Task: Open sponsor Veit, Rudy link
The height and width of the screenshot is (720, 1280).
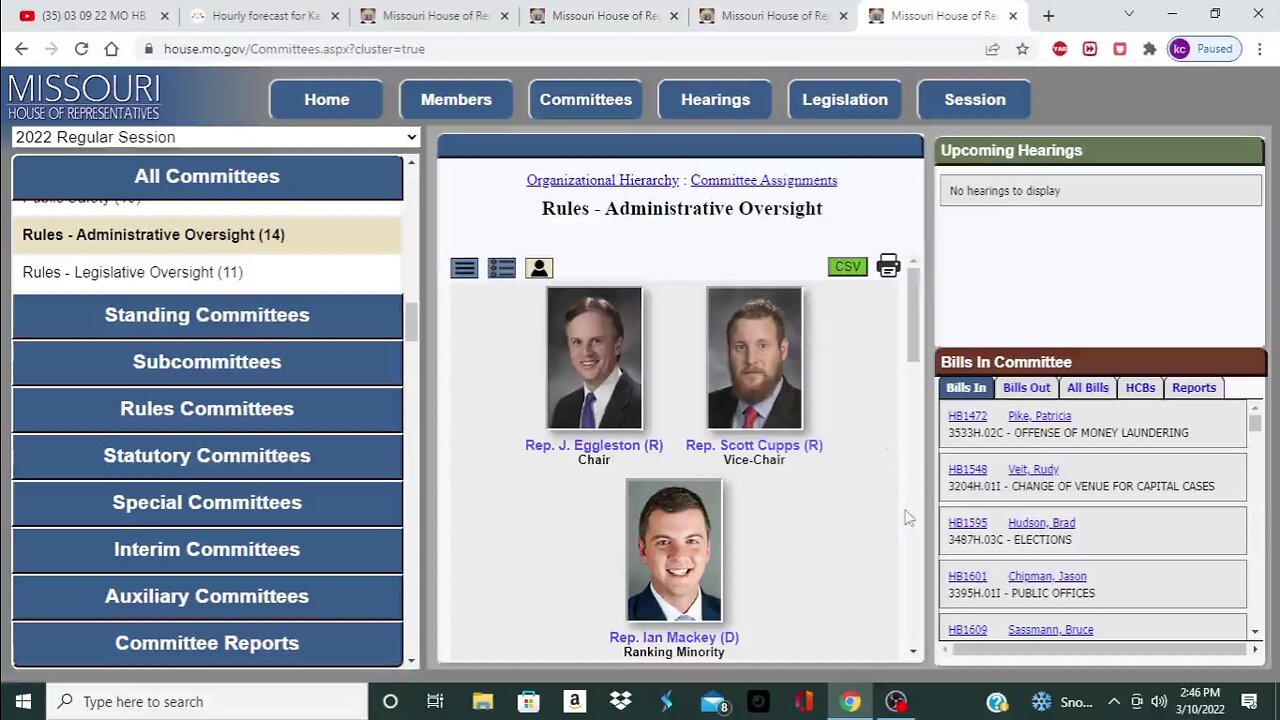Action: pos(1033,469)
